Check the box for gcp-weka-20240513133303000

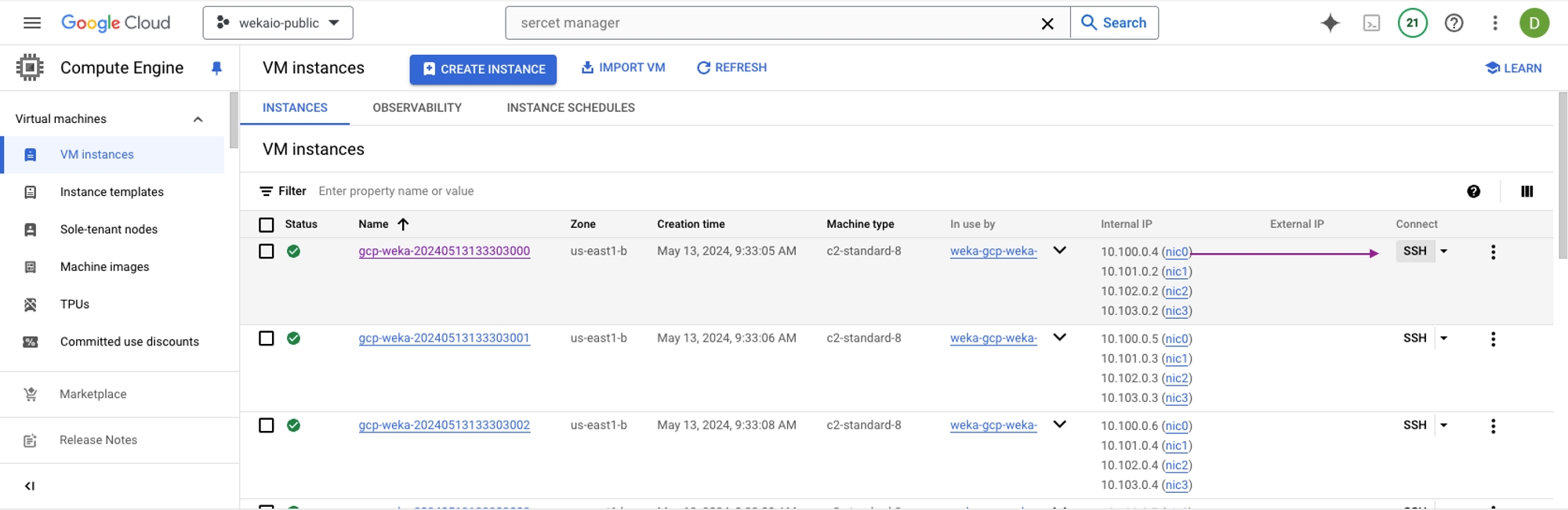(267, 251)
